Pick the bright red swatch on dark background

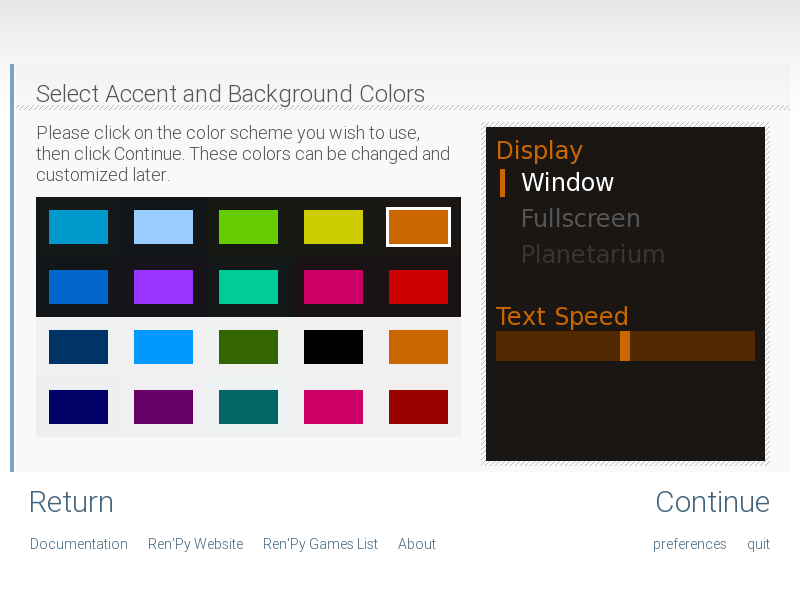click(418, 287)
